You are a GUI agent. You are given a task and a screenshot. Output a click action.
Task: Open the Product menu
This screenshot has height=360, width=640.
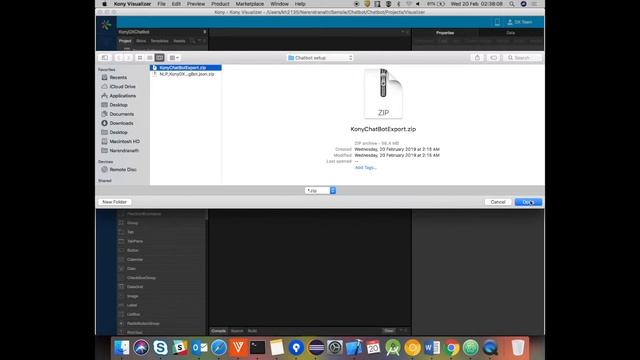pos(220,4)
